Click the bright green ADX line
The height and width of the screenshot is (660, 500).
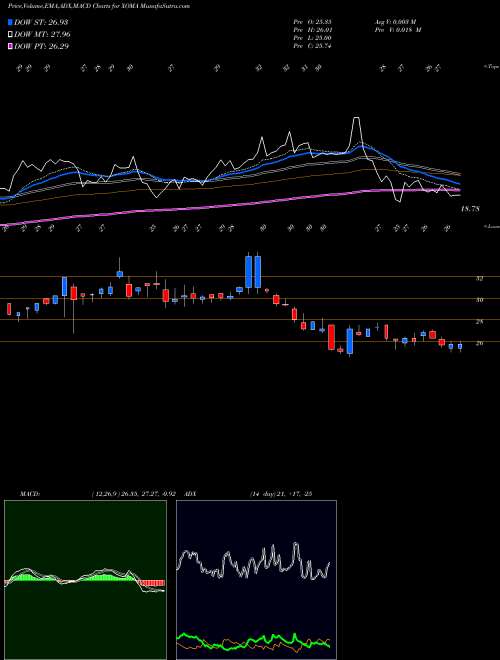pos(253,641)
